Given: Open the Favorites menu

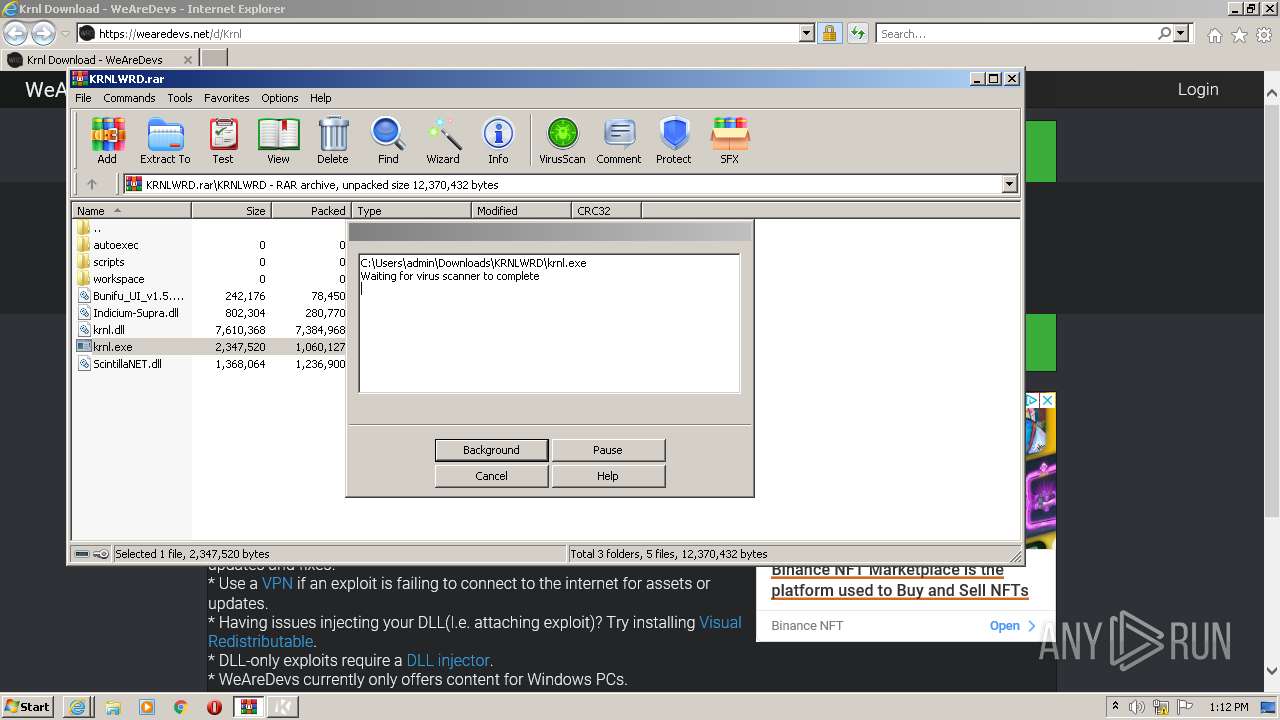Looking at the screenshot, I should (x=227, y=98).
